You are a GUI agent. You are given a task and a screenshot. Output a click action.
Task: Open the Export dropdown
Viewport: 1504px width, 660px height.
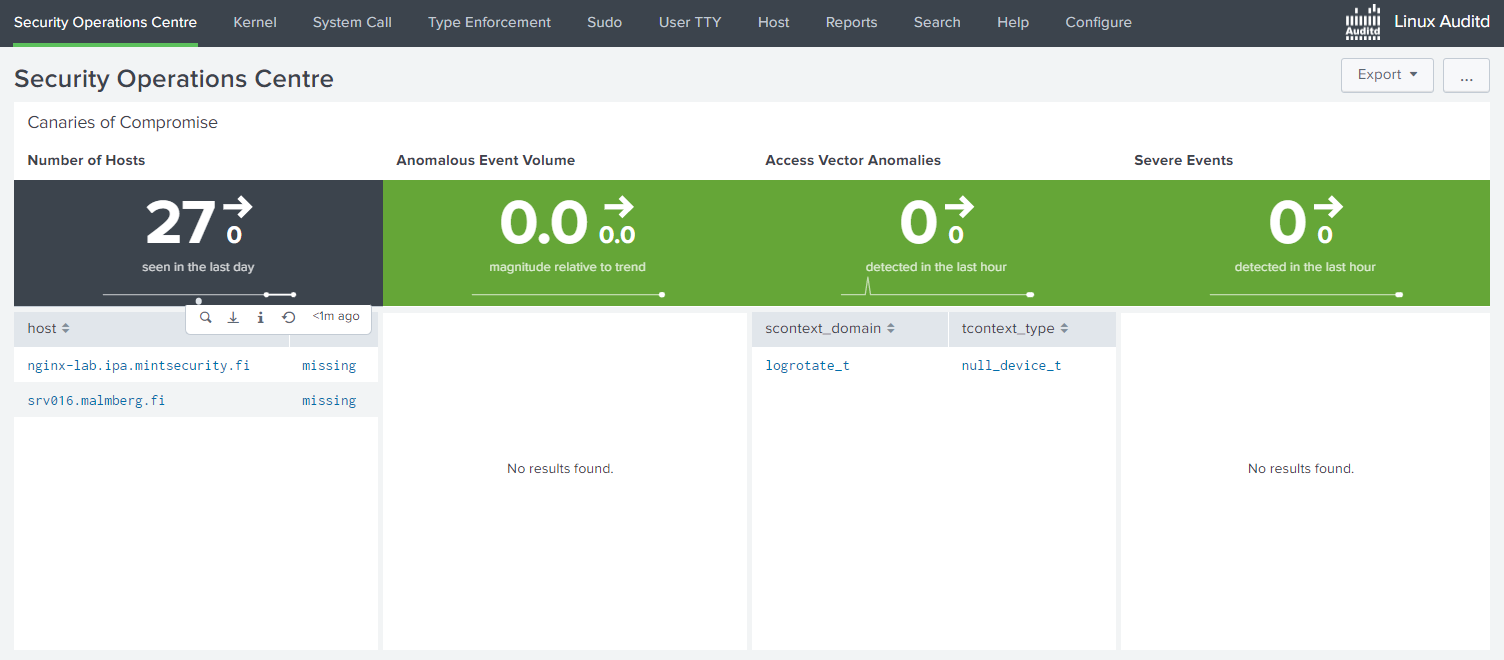(1386, 75)
